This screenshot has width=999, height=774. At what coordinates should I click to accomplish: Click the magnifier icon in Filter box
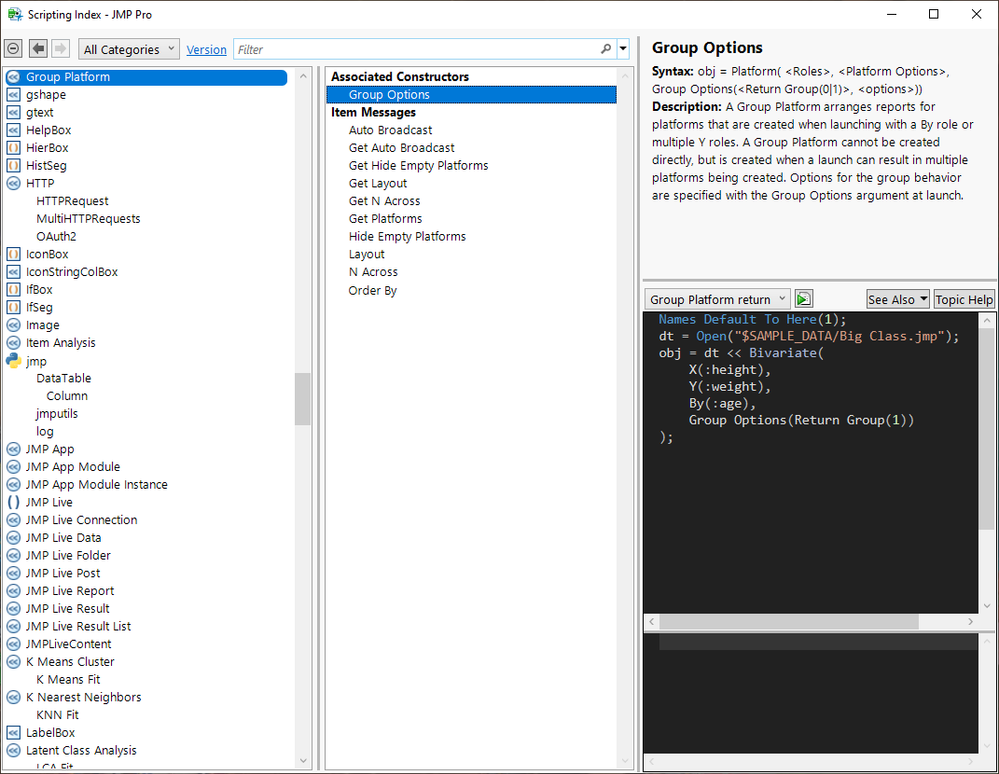(x=606, y=49)
